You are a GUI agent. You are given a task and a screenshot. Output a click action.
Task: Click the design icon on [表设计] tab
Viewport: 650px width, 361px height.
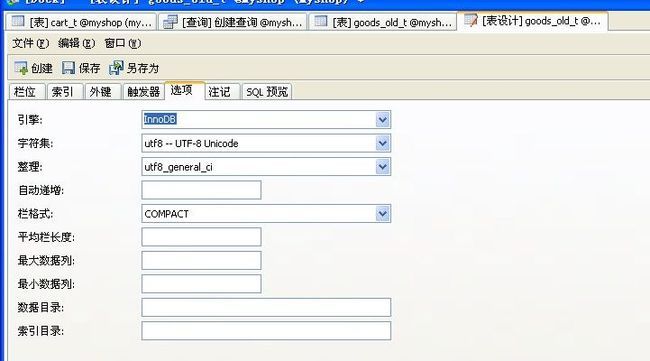click(x=471, y=20)
